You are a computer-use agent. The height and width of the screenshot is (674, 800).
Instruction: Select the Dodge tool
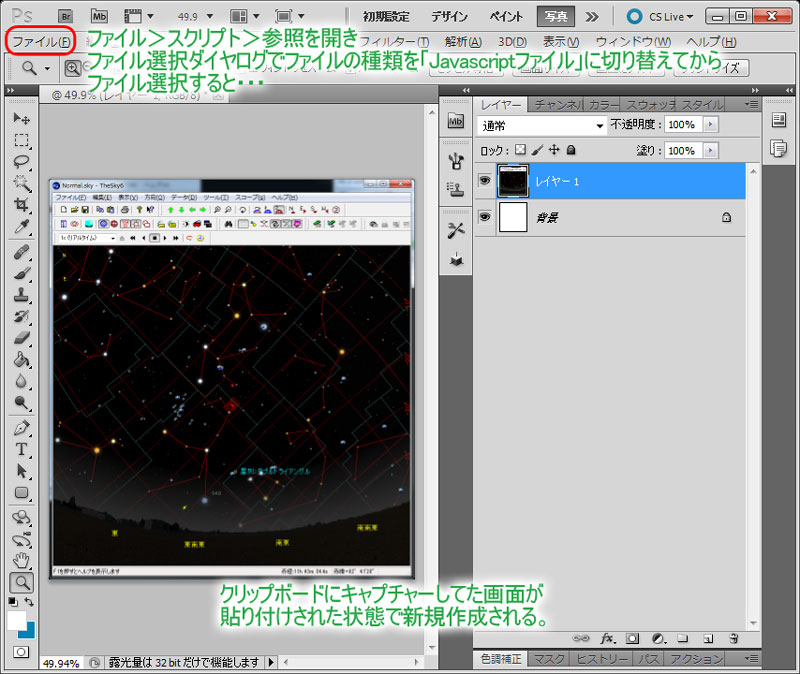click(x=21, y=403)
